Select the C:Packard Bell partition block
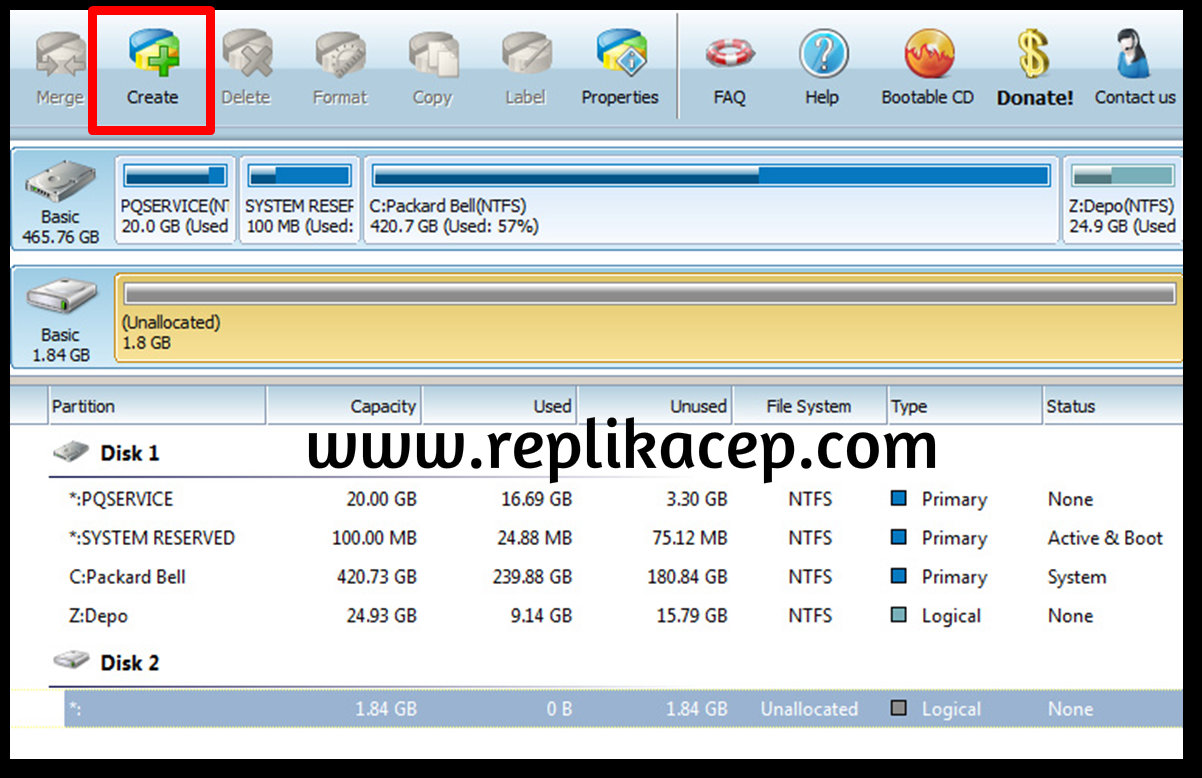 (x=710, y=200)
